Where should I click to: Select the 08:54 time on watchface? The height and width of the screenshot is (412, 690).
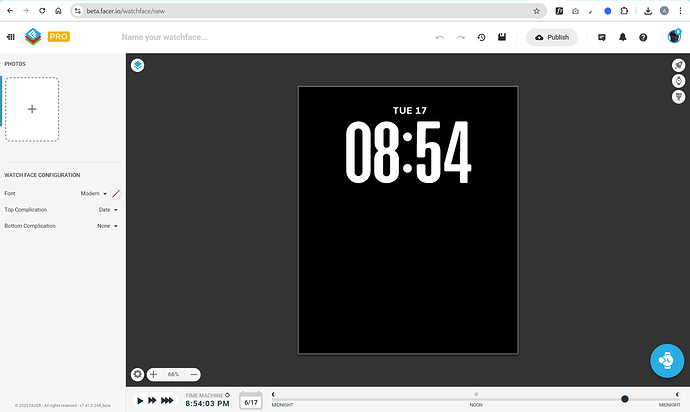[408, 152]
